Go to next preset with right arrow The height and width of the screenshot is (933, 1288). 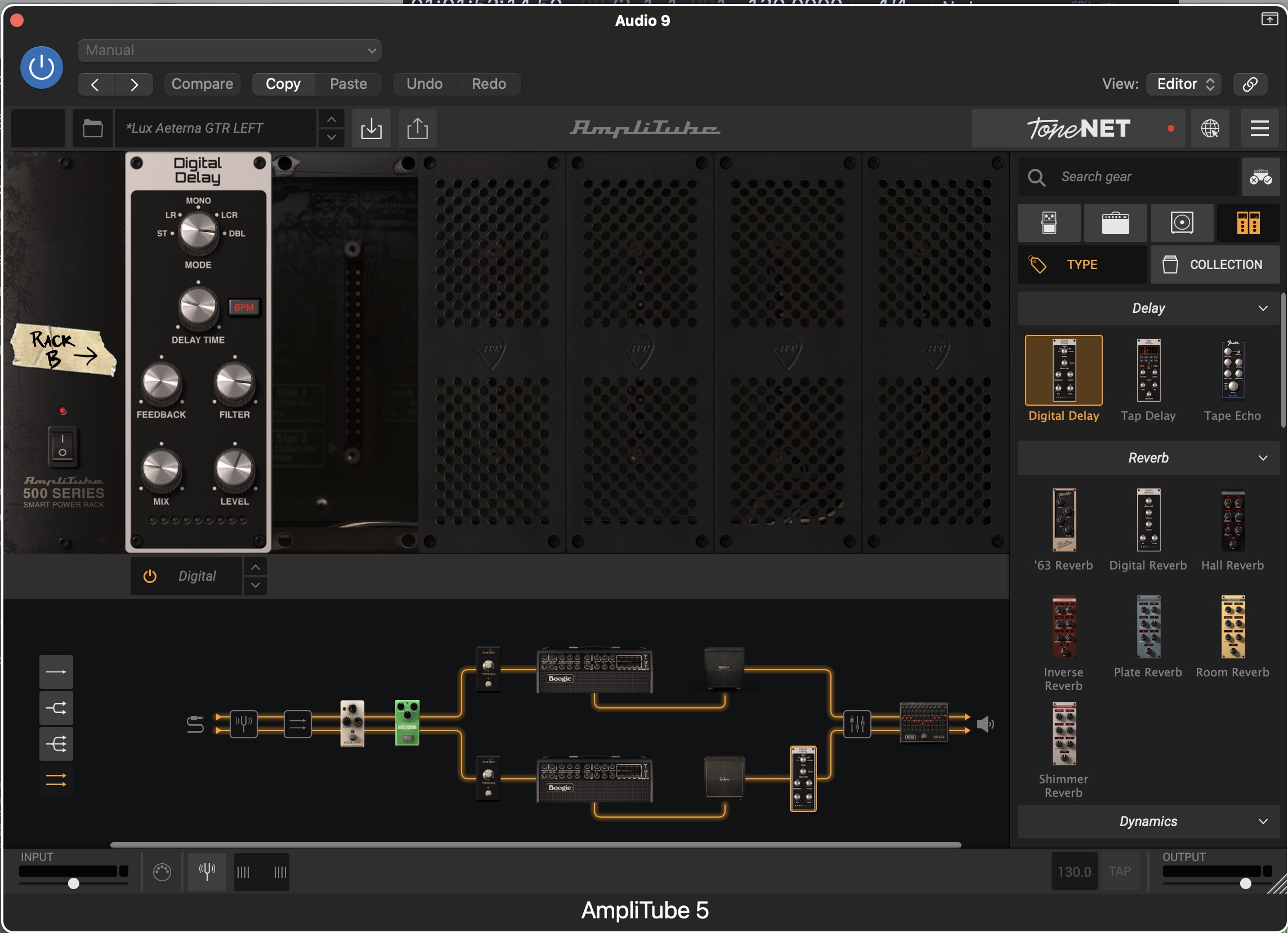point(134,84)
